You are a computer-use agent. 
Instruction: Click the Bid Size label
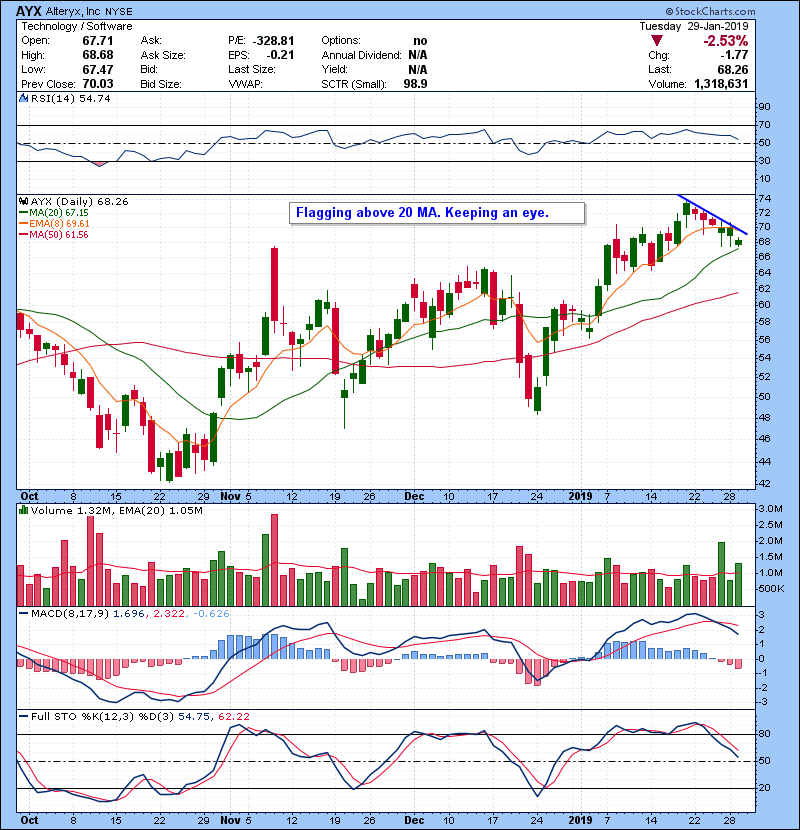(x=161, y=84)
